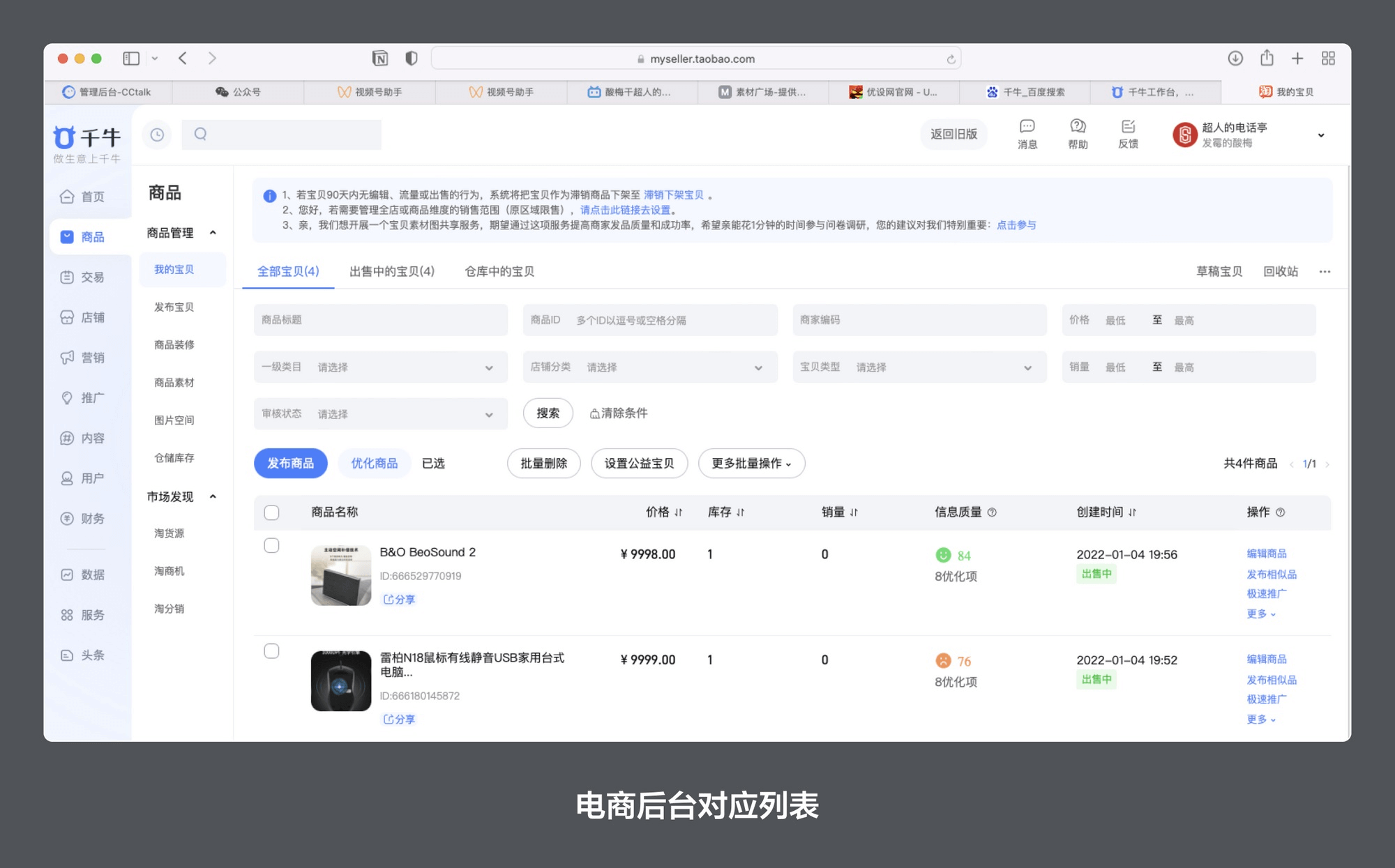Open a new tab with the plus icon
Screen dimensions: 1395x868
coord(1297,59)
